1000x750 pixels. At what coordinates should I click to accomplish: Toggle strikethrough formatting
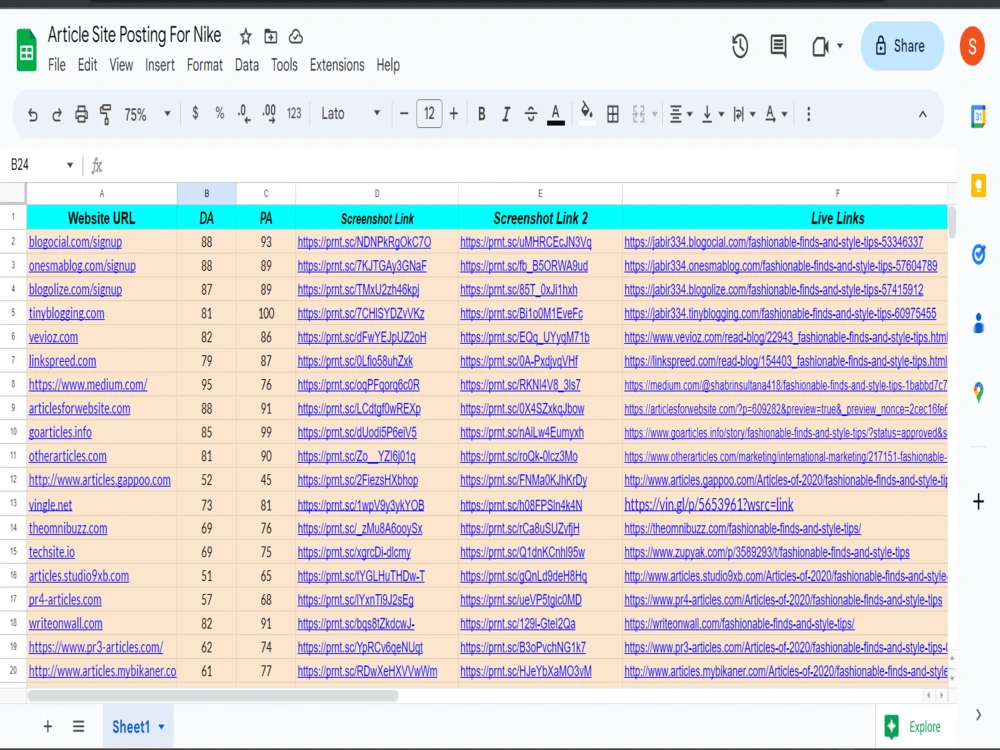click(531, 114)
